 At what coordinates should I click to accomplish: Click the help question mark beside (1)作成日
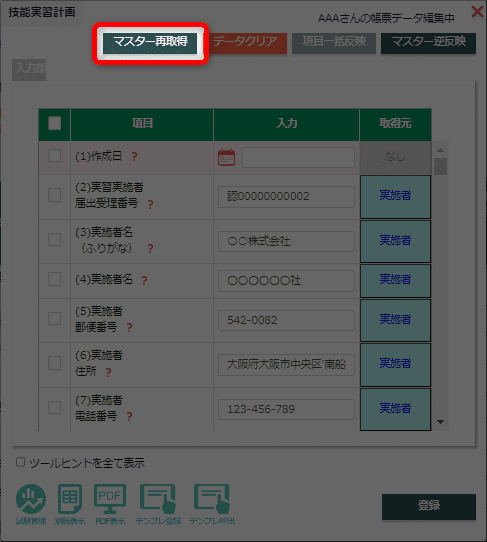pos(134,157)
